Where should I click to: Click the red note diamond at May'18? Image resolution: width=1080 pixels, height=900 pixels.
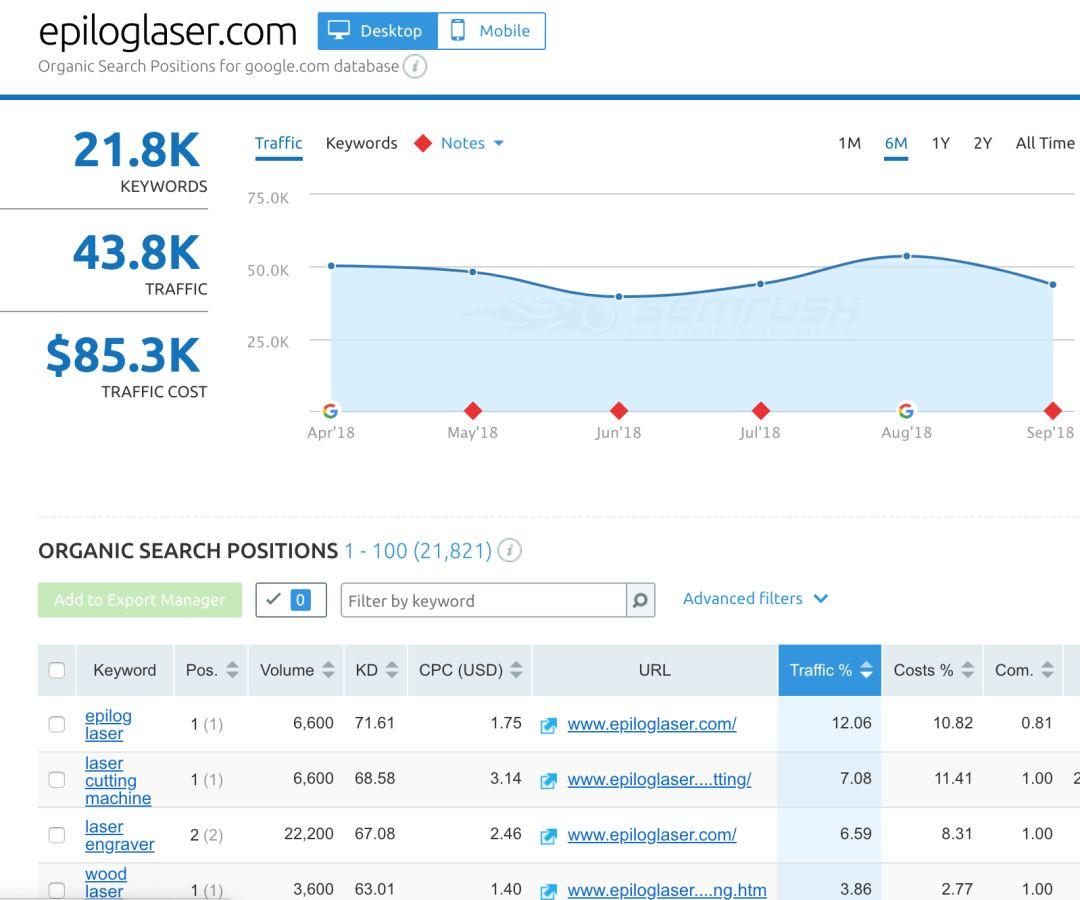[472, 411]
